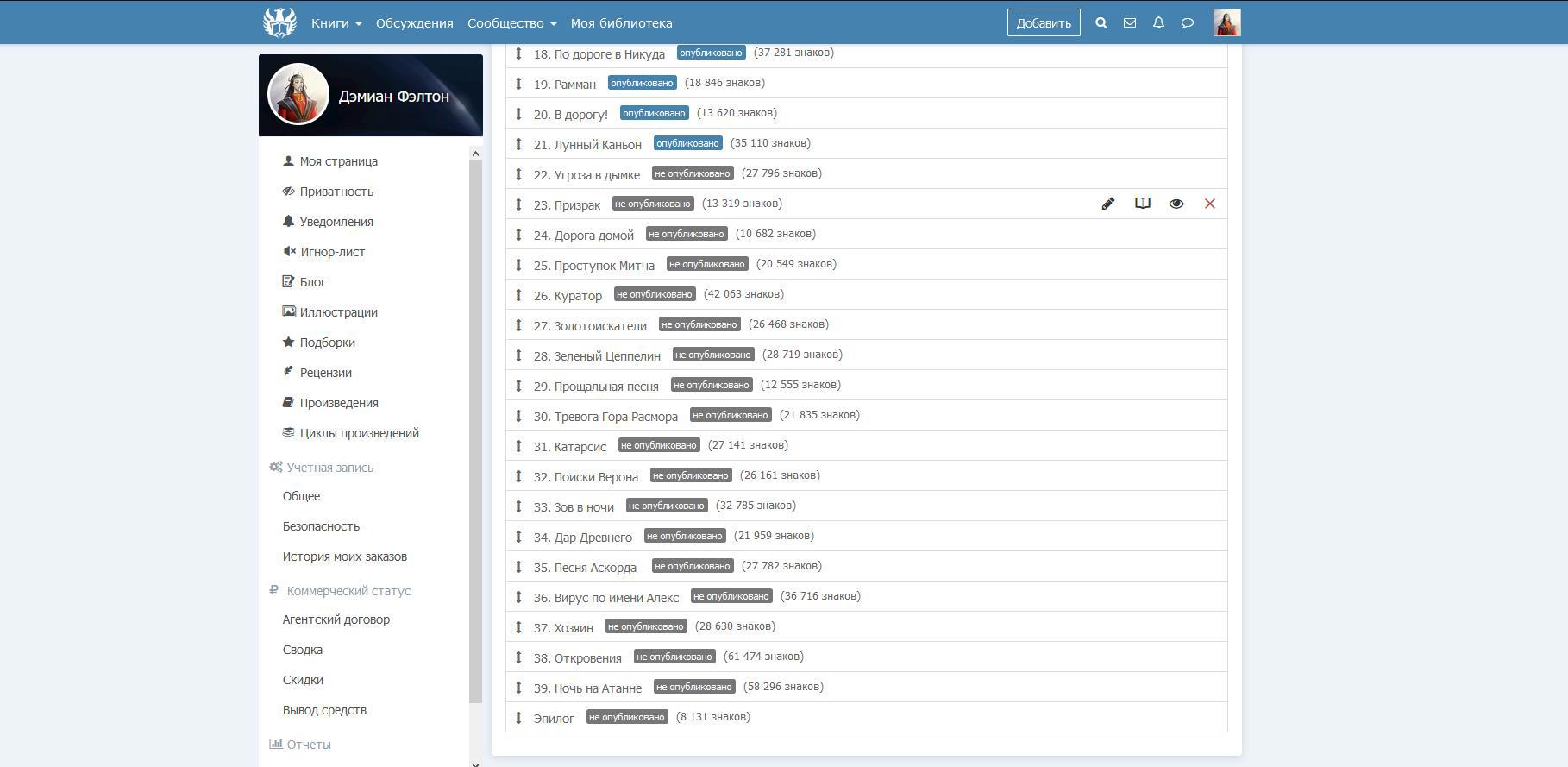1568x767 pixels.
Task: Open Обсуждения in the navigation bar
Action: coord(414,23)
